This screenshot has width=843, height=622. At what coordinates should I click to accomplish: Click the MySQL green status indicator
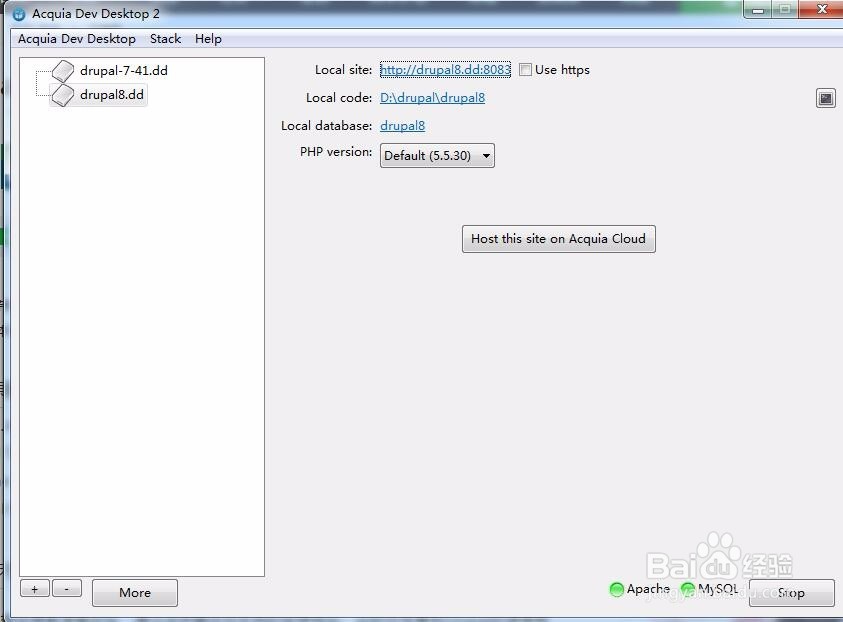click(688, 589)
